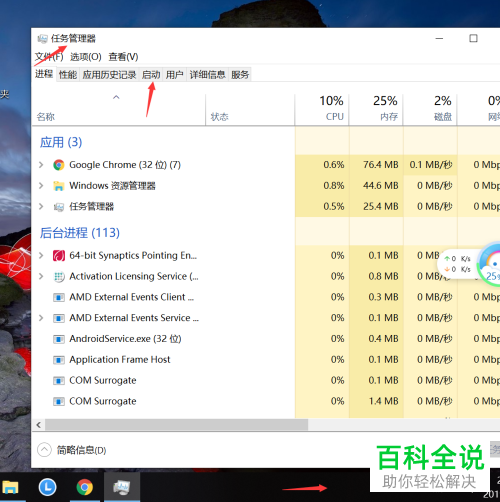Switch to the 启动 tab

coord(151,75)
